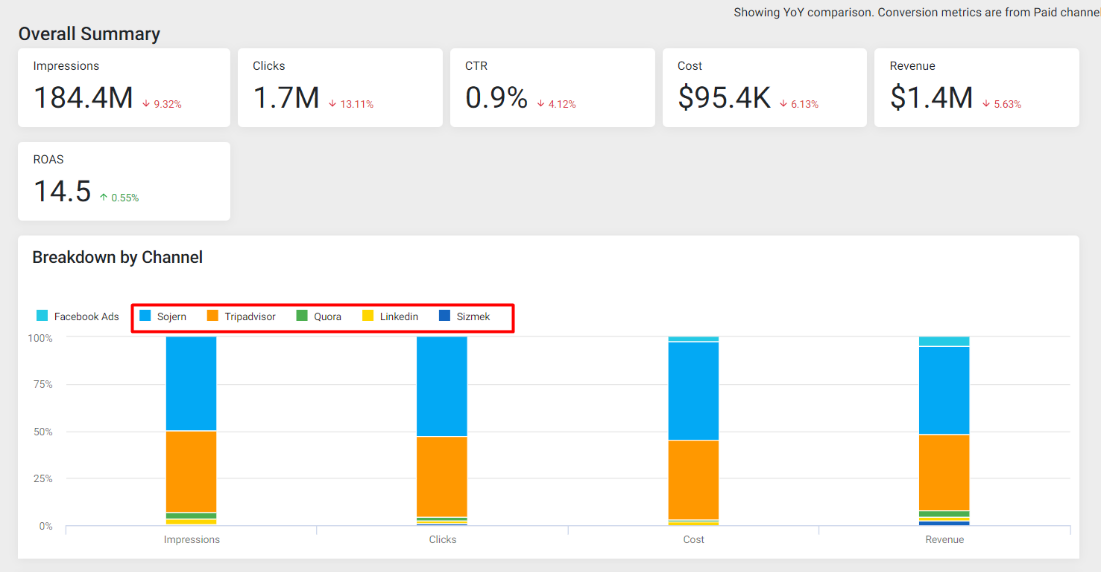1101x572 pixels.
Task: Select the 1.7M Clicks value
Action: tap(286, 98)
